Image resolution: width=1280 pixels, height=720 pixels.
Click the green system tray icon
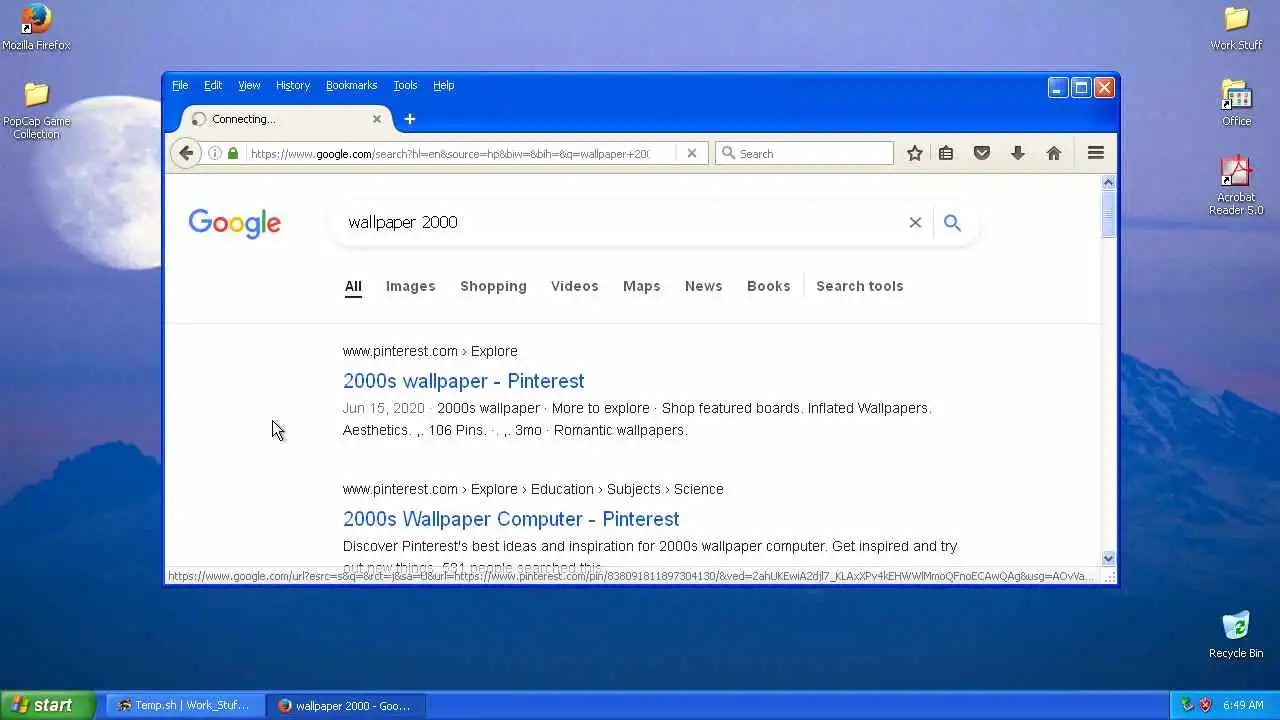click(x=1187, y=705)
